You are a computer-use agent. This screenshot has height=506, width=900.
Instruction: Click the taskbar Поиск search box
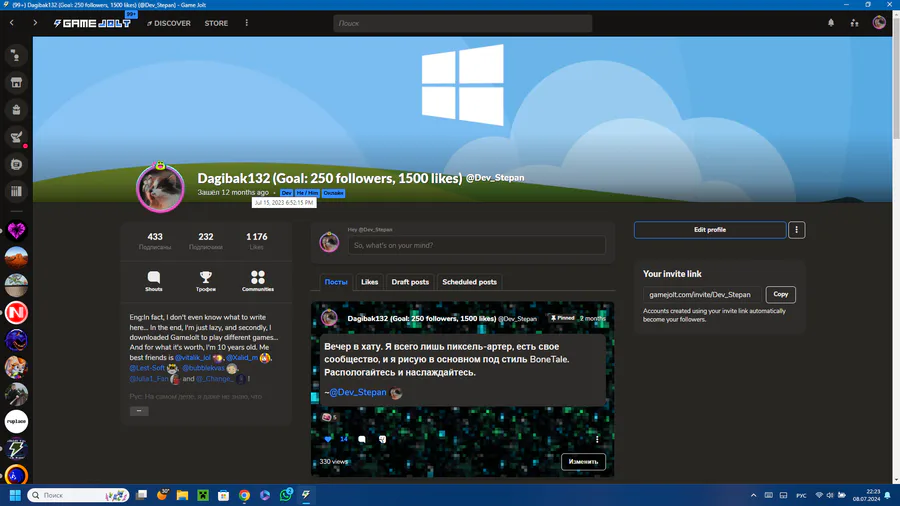click(x=79, y=495)
